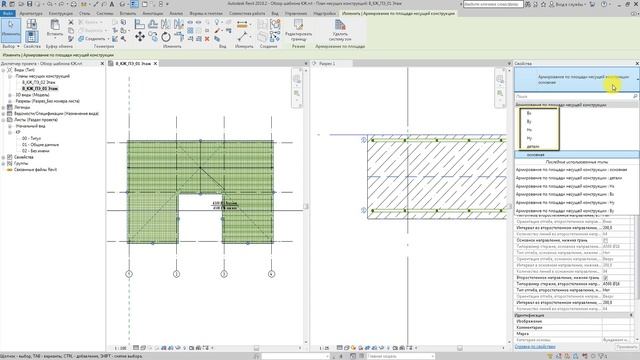Choose the Offset tool in Изменить panel
The width and height of the screenshot is (640, 360).
pyautogui.click(x=153, y=24)
